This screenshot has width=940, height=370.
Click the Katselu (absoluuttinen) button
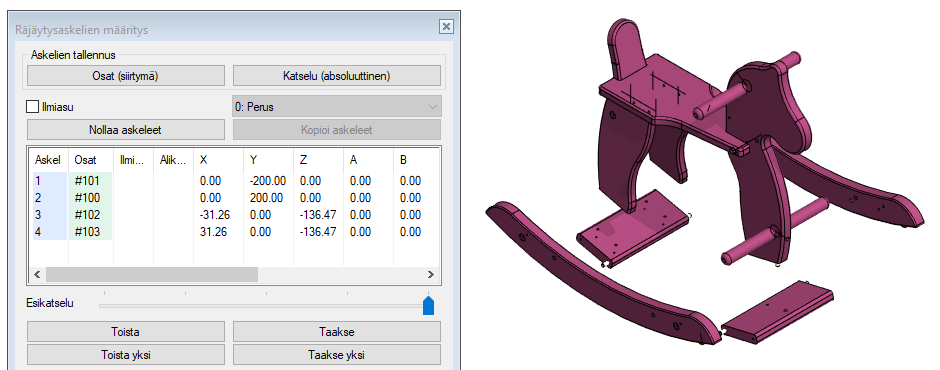click(x=336, y=76)
